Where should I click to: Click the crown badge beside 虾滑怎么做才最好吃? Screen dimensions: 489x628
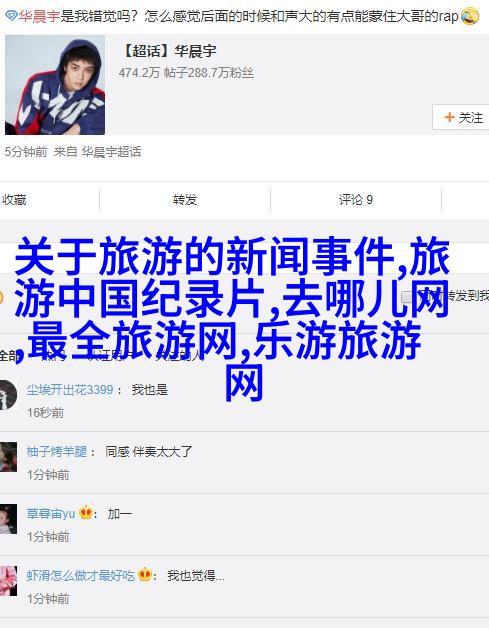click(x=145, y=575)
